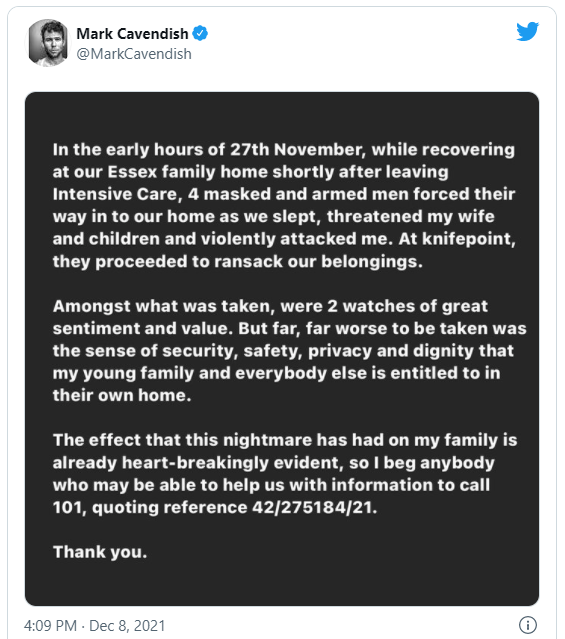Click the paragraph starting 'The effect that'

(x=285, y=474)
